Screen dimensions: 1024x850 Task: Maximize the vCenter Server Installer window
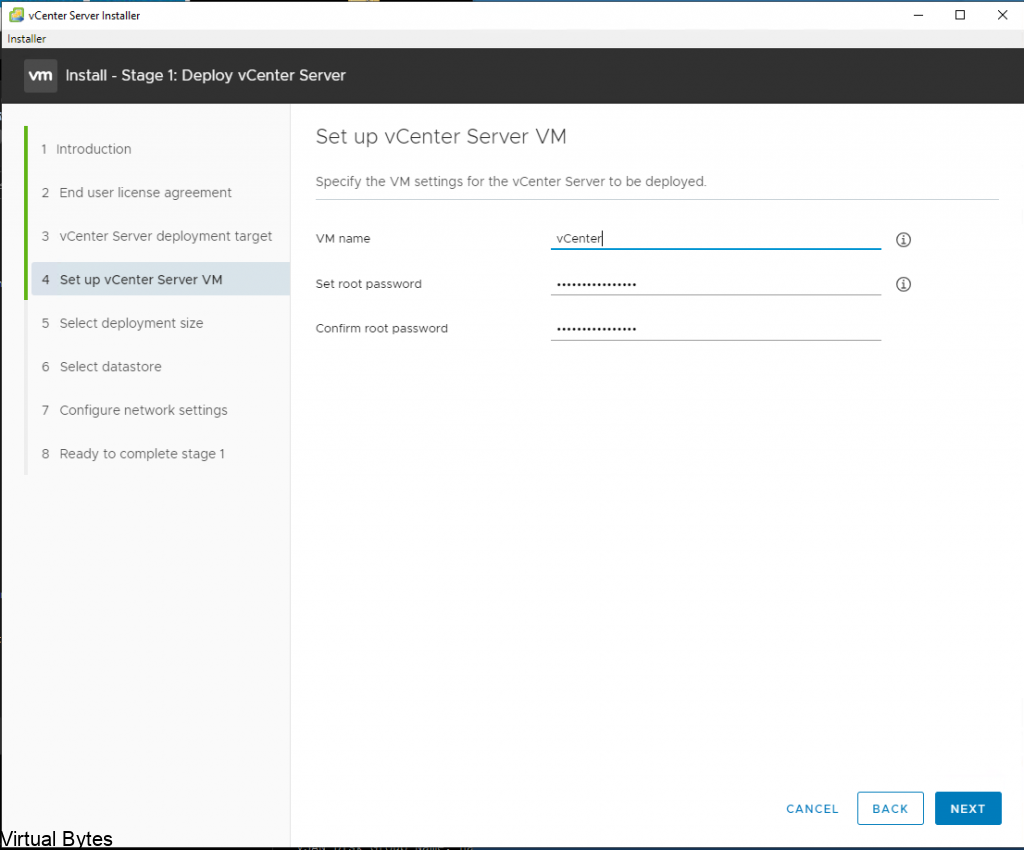[960, 15]
